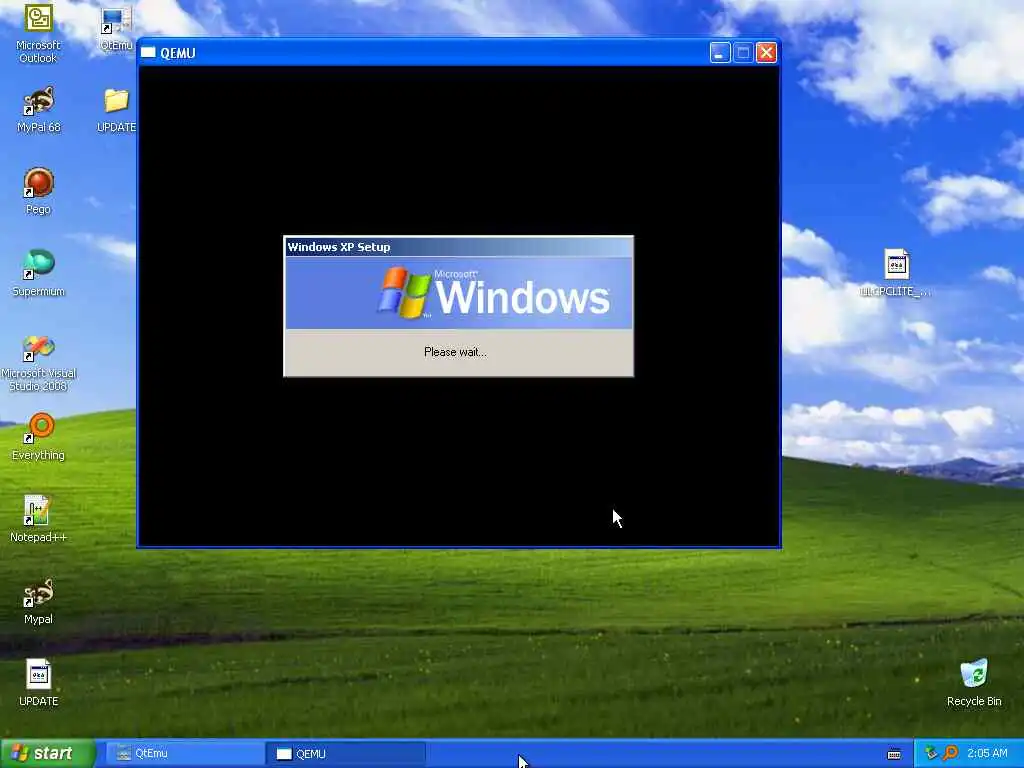Viewport: 1024px width, 768px height.
Task: Switch to QtEmu in the taskbar
Action: (x=185, y=754)
